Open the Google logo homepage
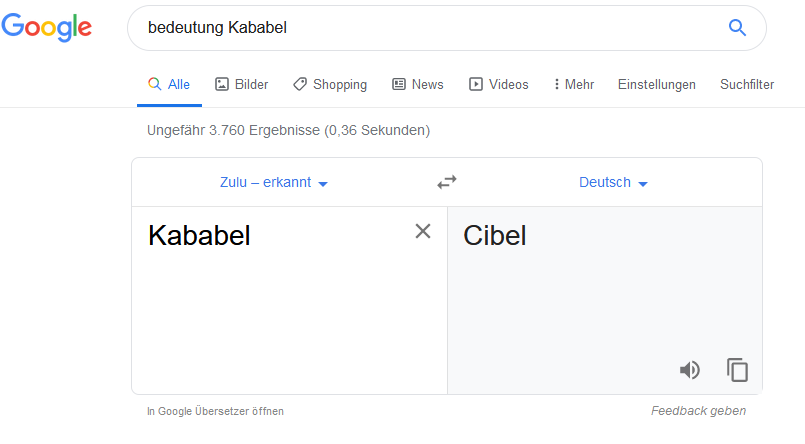The height and width of the screenshot is (444, 805). coord(47,27)
